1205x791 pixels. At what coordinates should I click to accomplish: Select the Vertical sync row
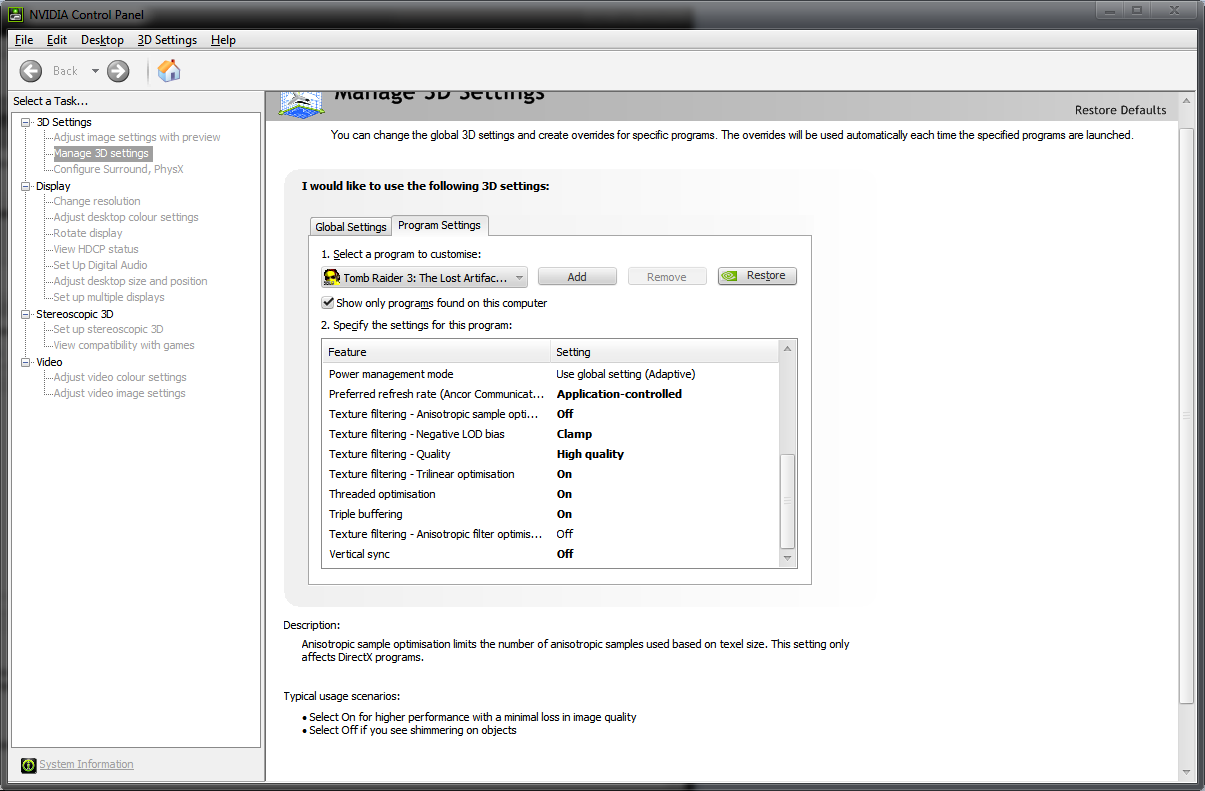coord(550,554)
